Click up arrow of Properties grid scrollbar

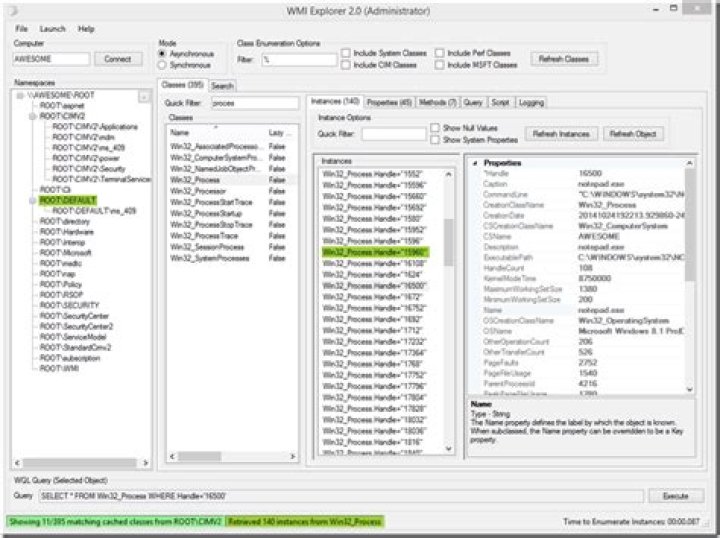689,163
